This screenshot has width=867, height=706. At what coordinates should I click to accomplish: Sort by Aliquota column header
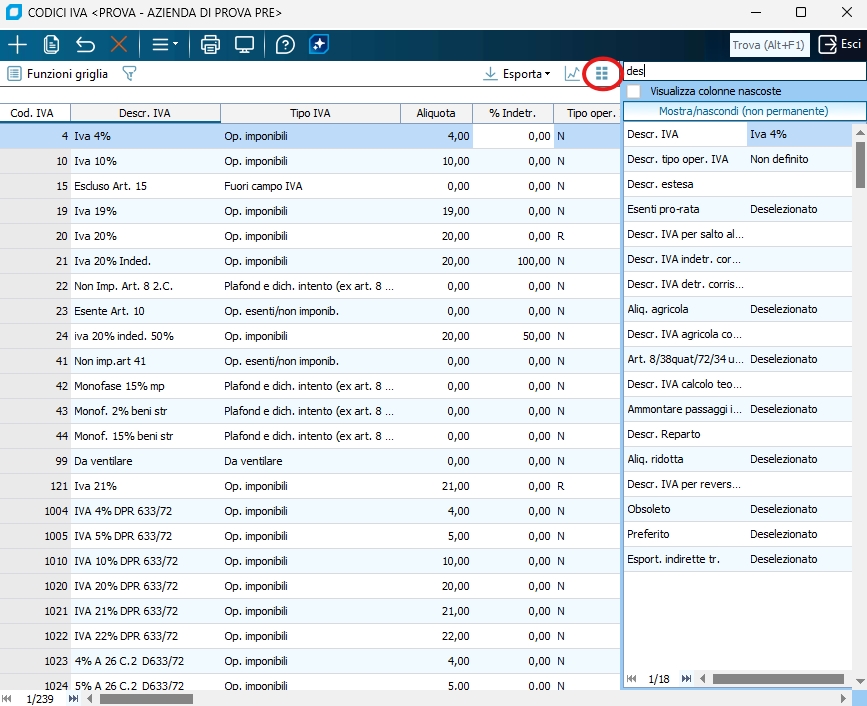coord(436,113)
